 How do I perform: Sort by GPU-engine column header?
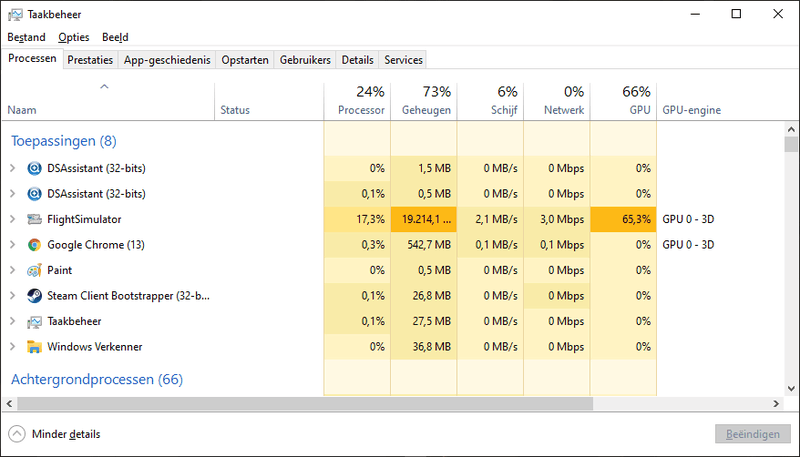click(691, 110)
